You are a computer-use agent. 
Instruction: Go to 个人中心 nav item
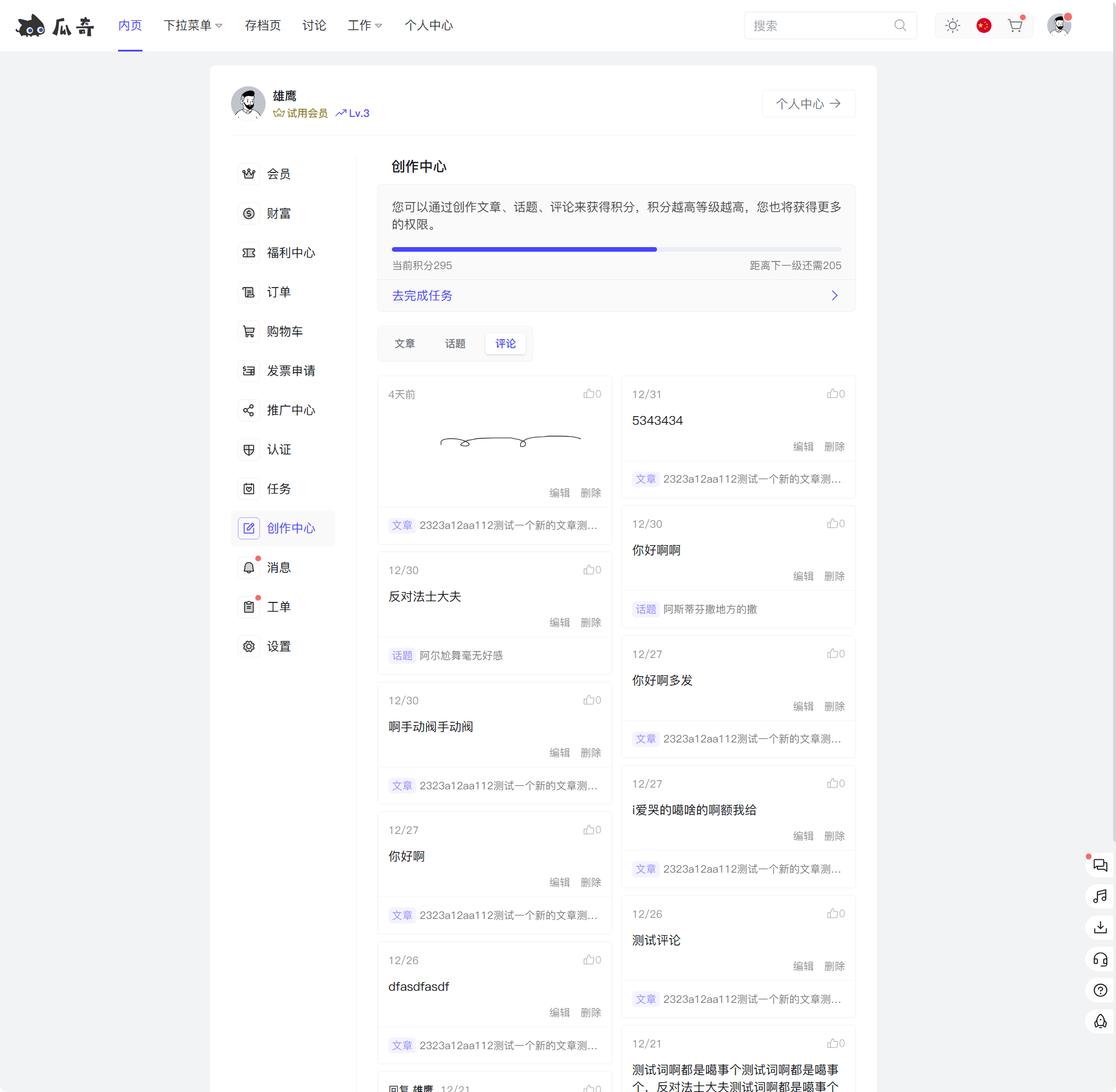click(x=428, y=25)
